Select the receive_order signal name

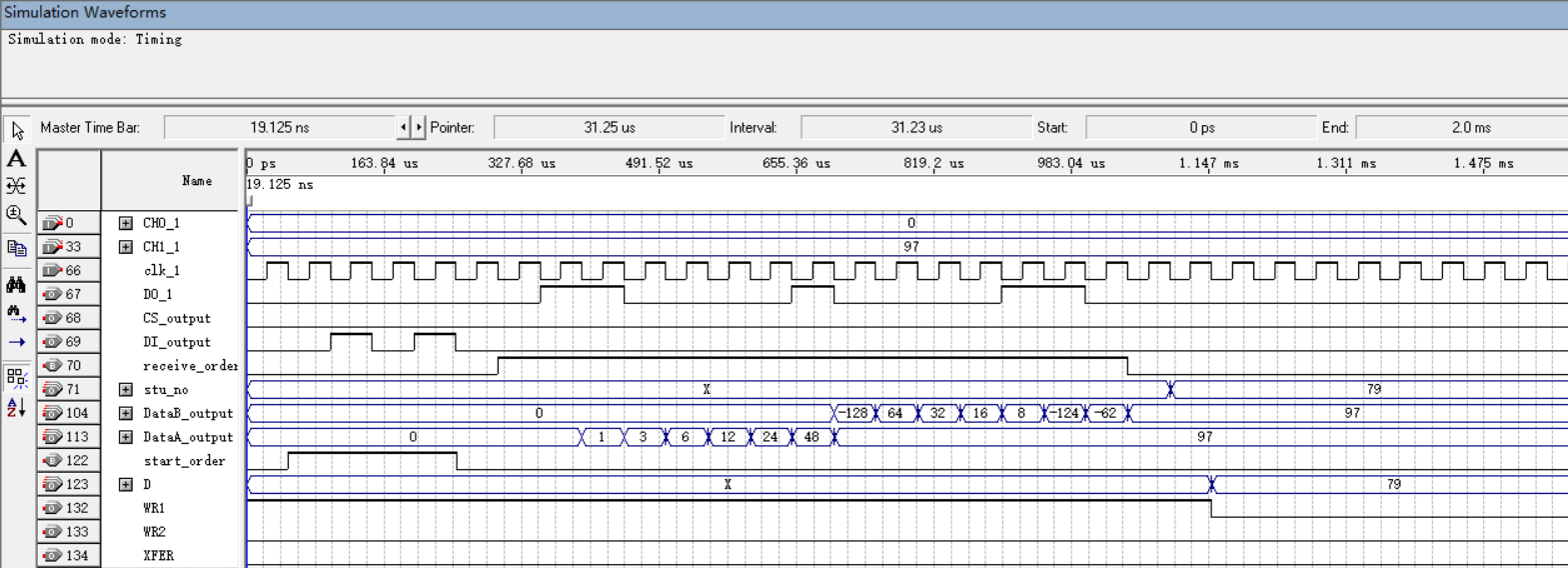coord(190,366)
